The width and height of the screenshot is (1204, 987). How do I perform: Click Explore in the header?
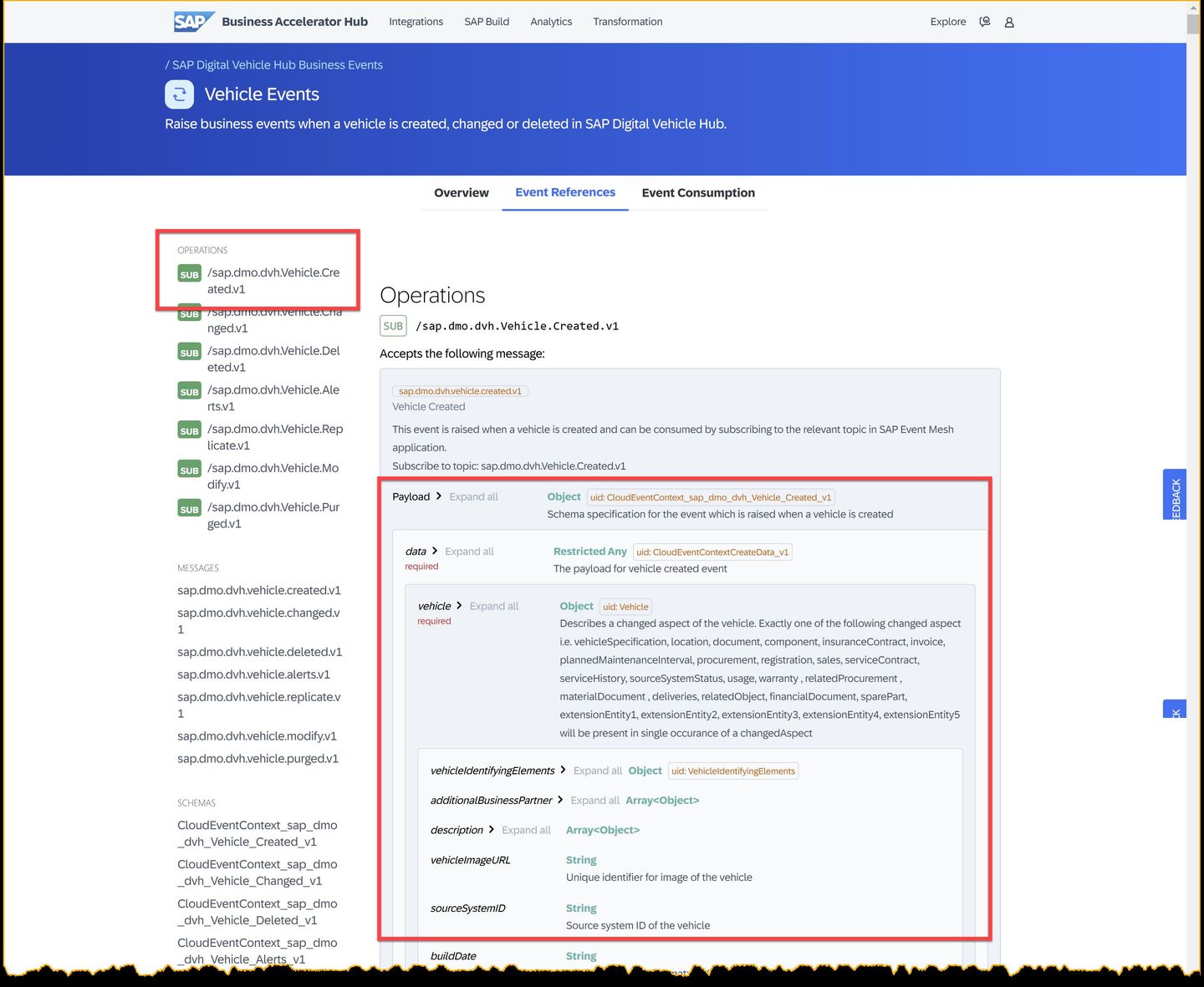[x=948, y=22]
